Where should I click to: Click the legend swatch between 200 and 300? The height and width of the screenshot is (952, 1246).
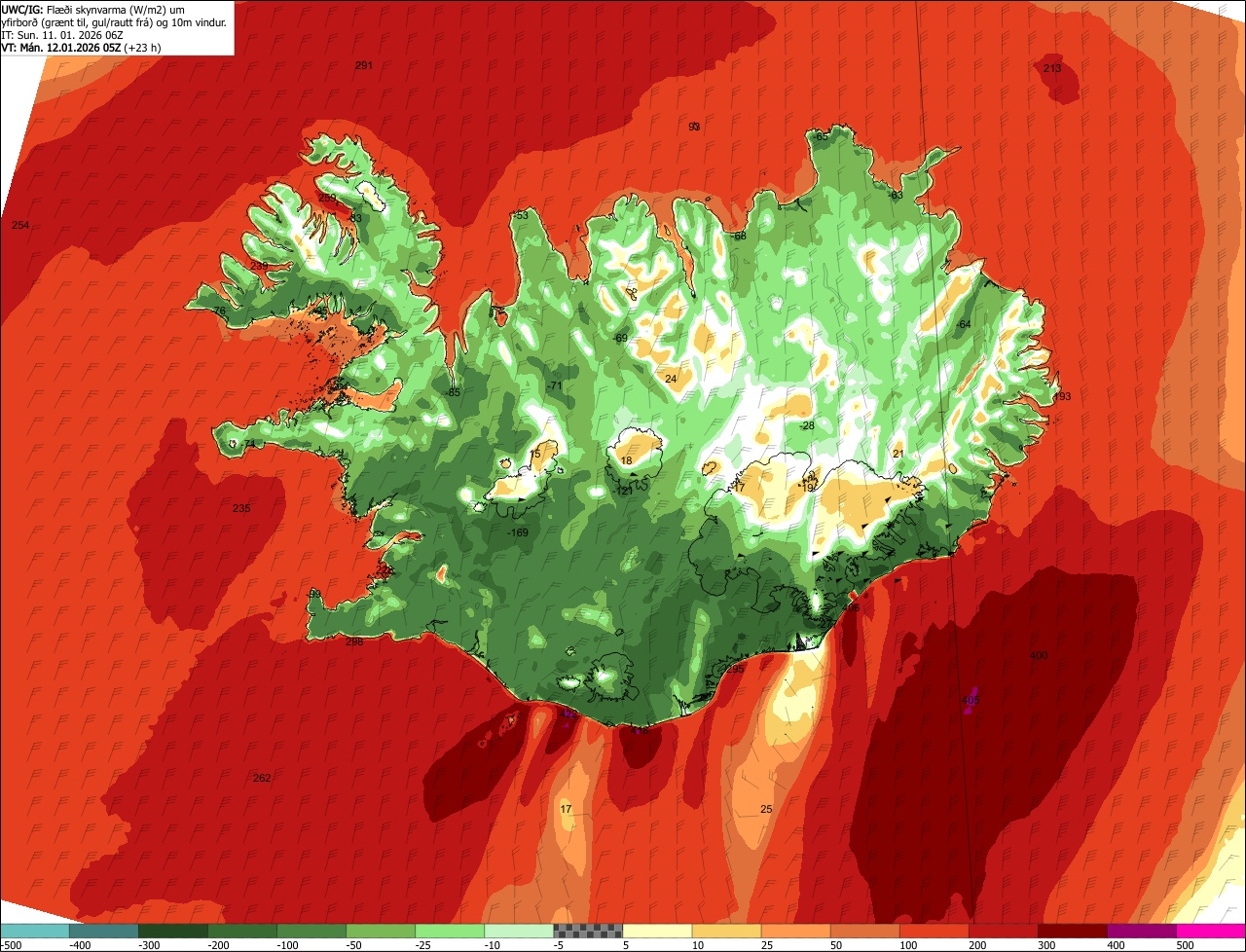(1003, 931)
